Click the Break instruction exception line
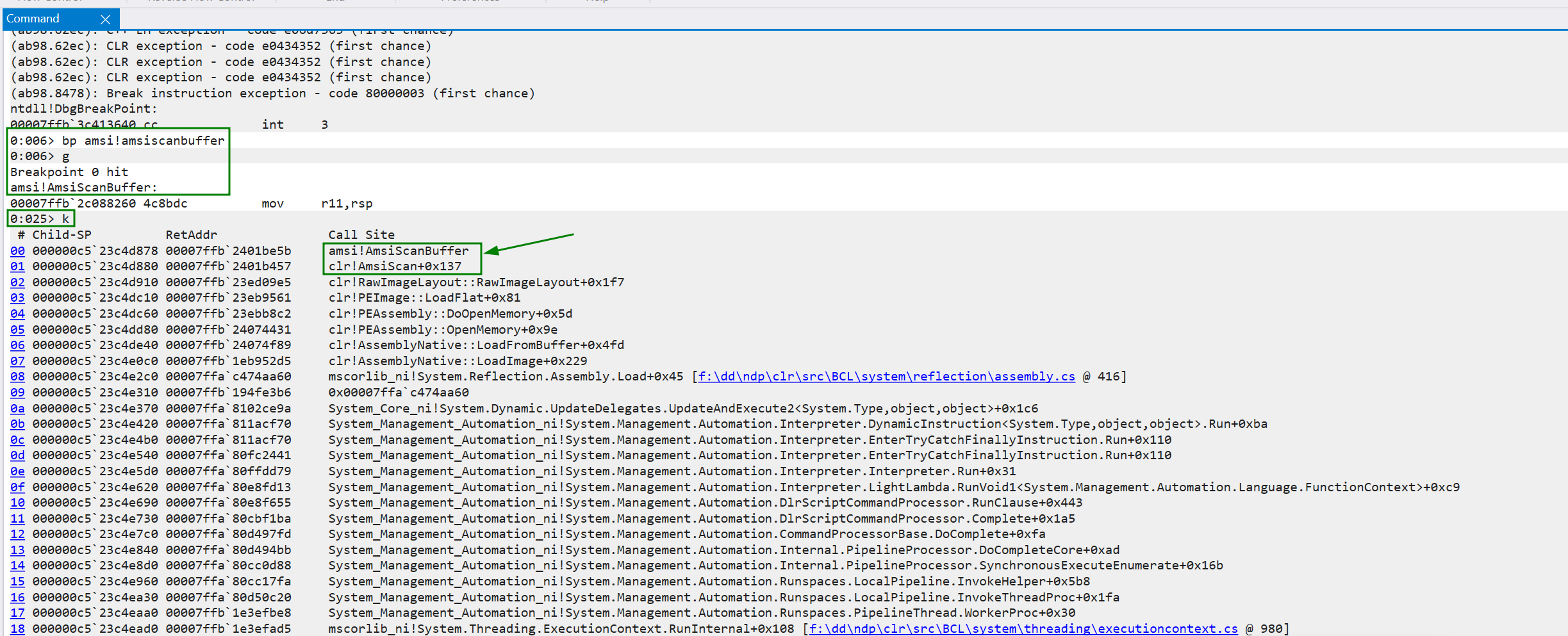 [x=272, y=94]
